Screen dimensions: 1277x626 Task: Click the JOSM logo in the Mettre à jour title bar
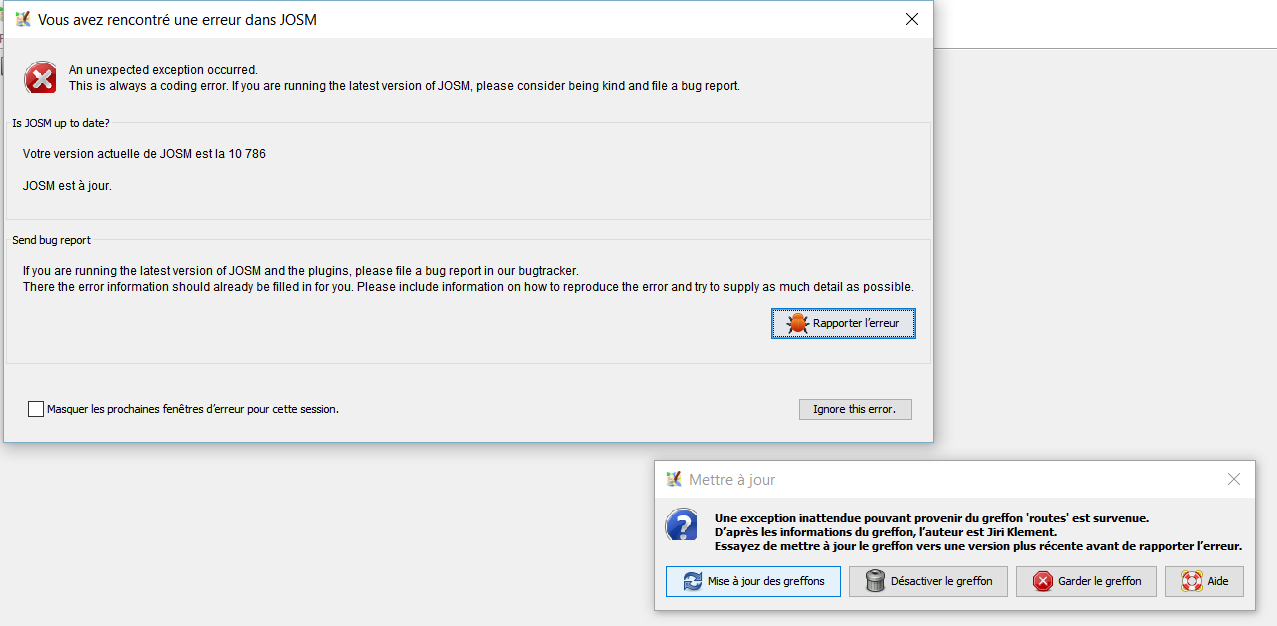click(674, 480)
